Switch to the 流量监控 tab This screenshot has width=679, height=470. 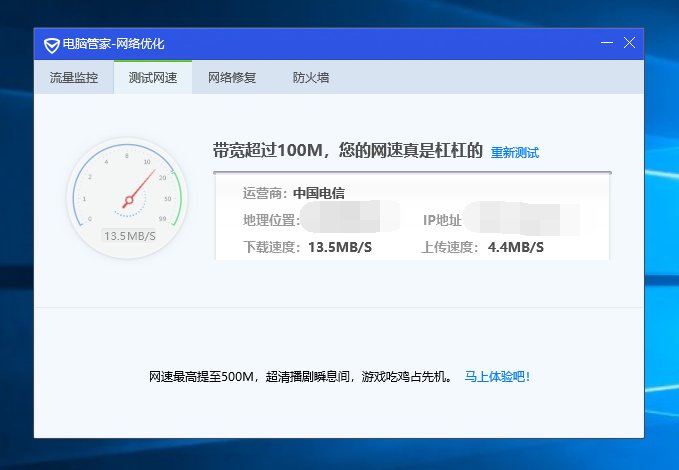[x=74, y=78]
